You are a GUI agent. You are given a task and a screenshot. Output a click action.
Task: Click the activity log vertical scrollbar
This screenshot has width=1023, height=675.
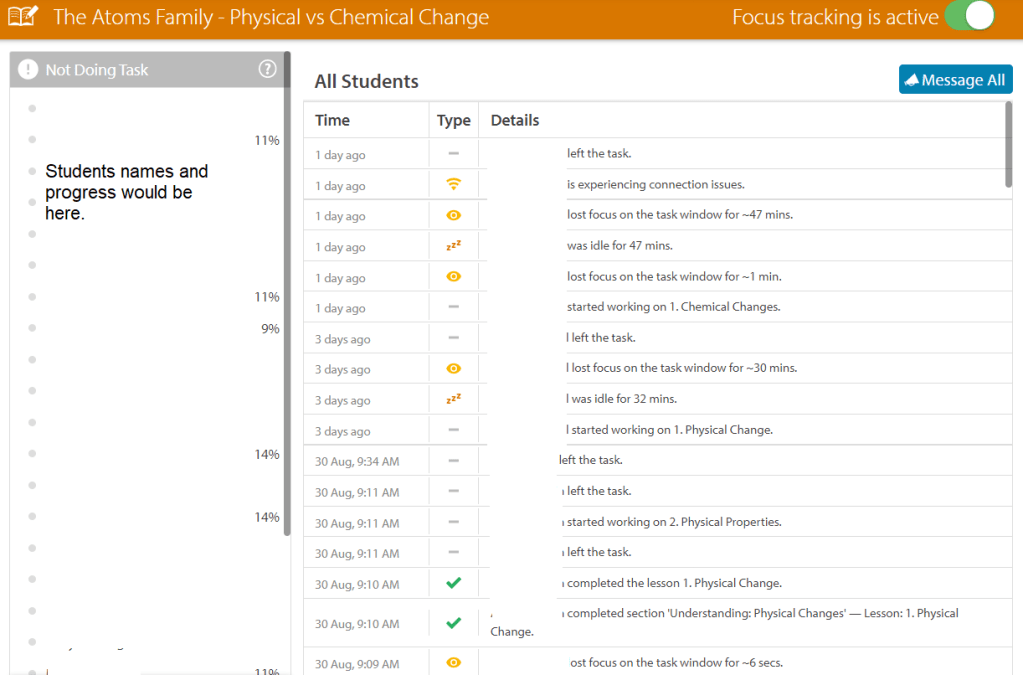coord(1008,145)
